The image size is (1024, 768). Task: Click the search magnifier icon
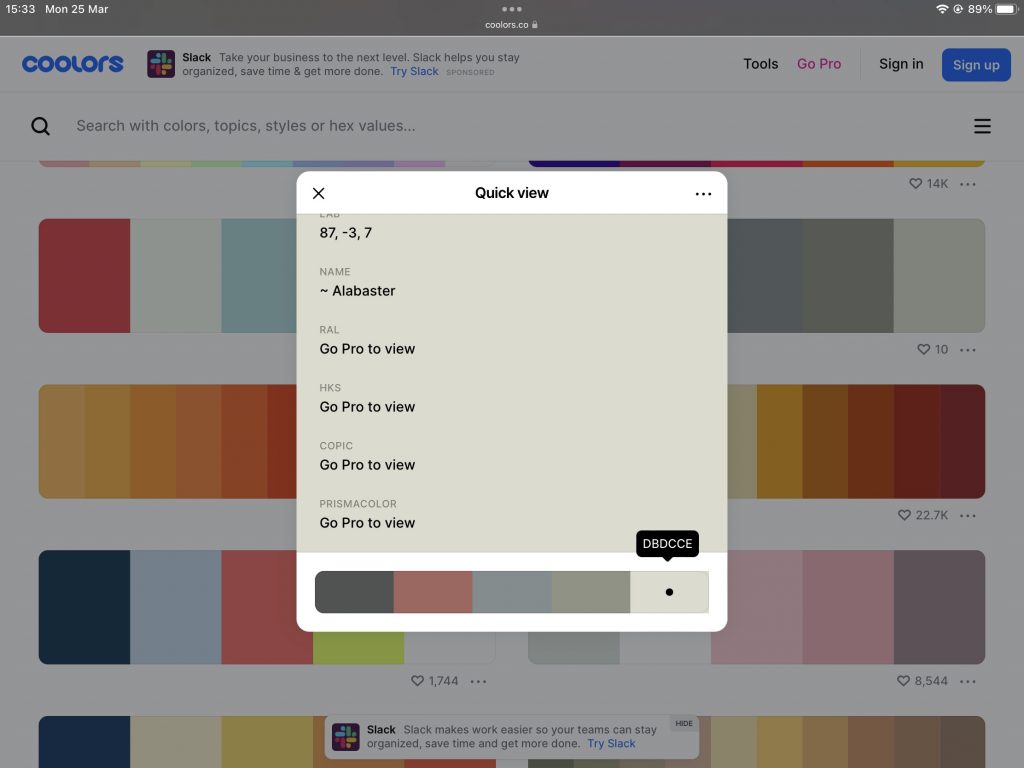click(x=40, y=126)
